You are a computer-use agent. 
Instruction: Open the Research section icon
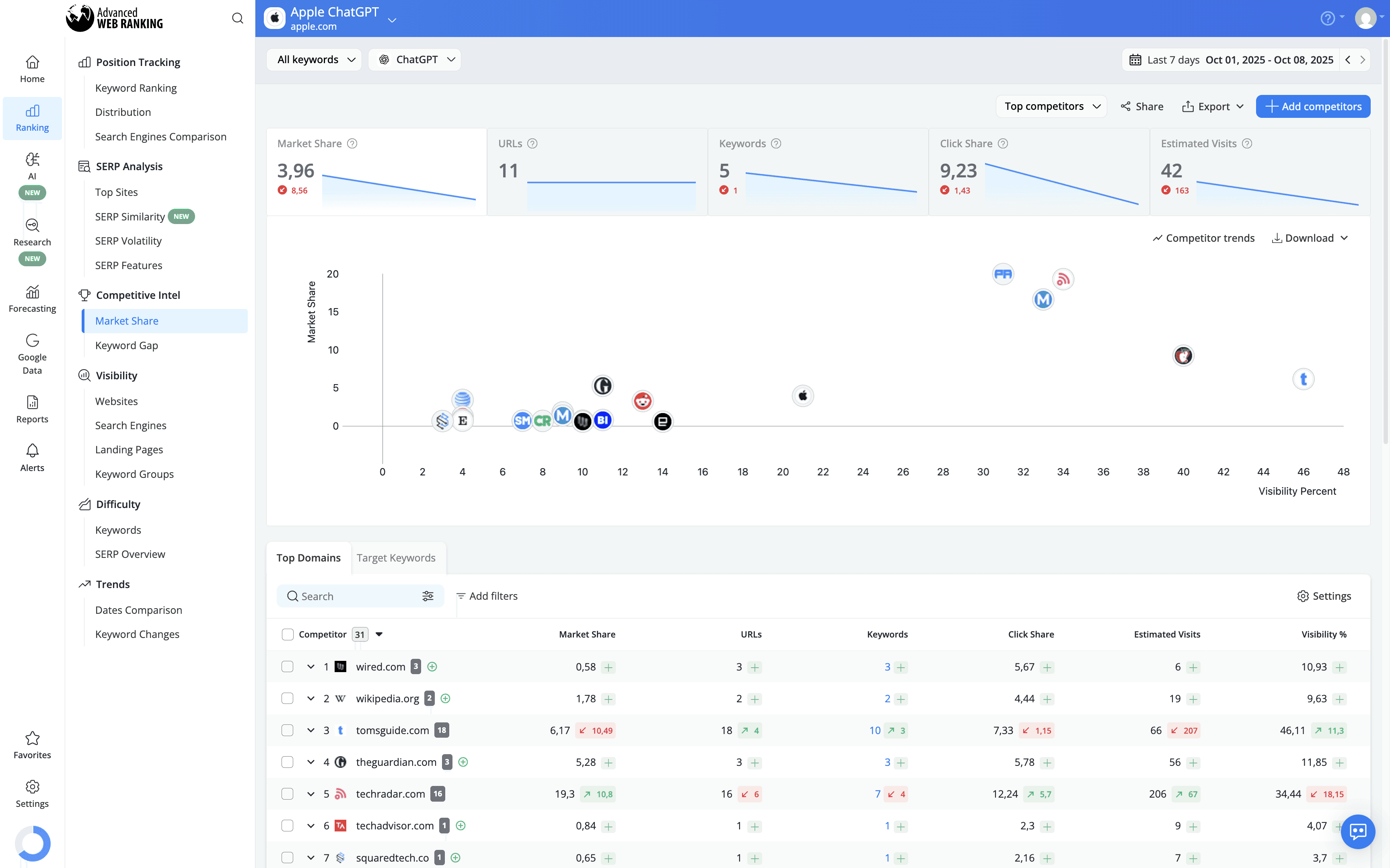(32, 225)
